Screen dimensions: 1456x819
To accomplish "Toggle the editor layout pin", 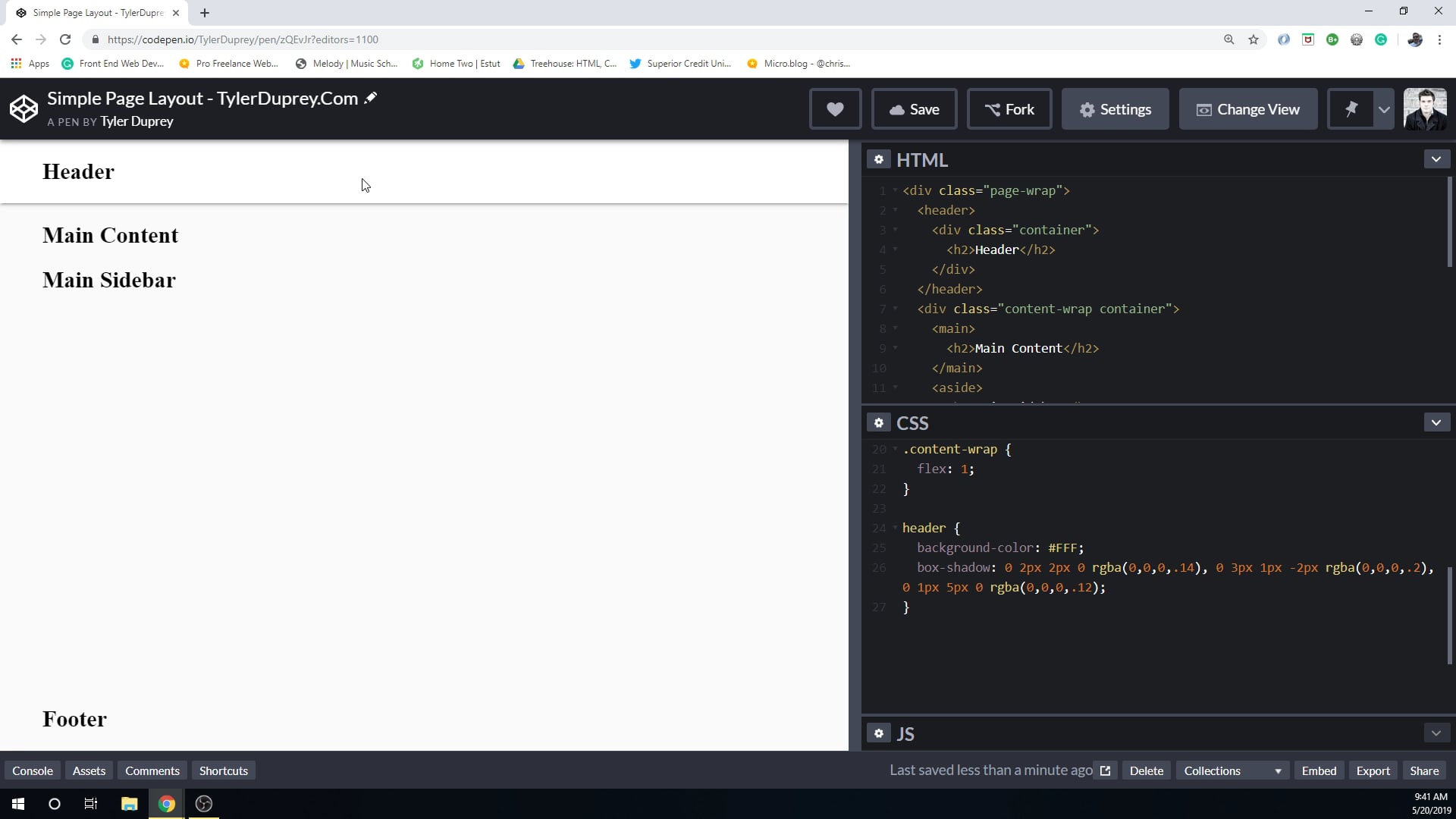I will (1352, 108).
